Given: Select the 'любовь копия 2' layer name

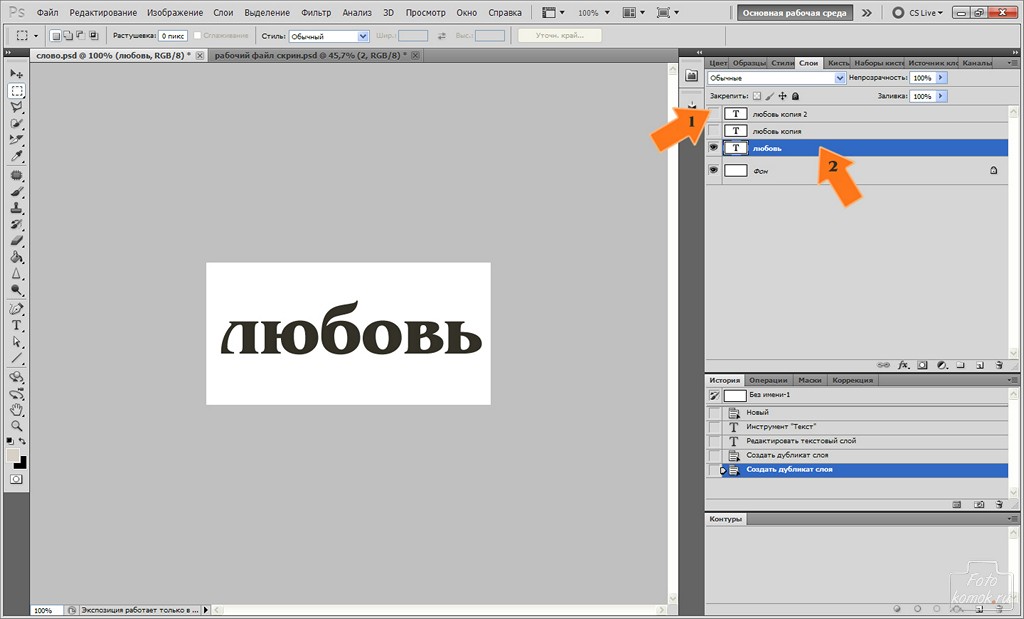Looking at the screenshot, I should (780, 114).
